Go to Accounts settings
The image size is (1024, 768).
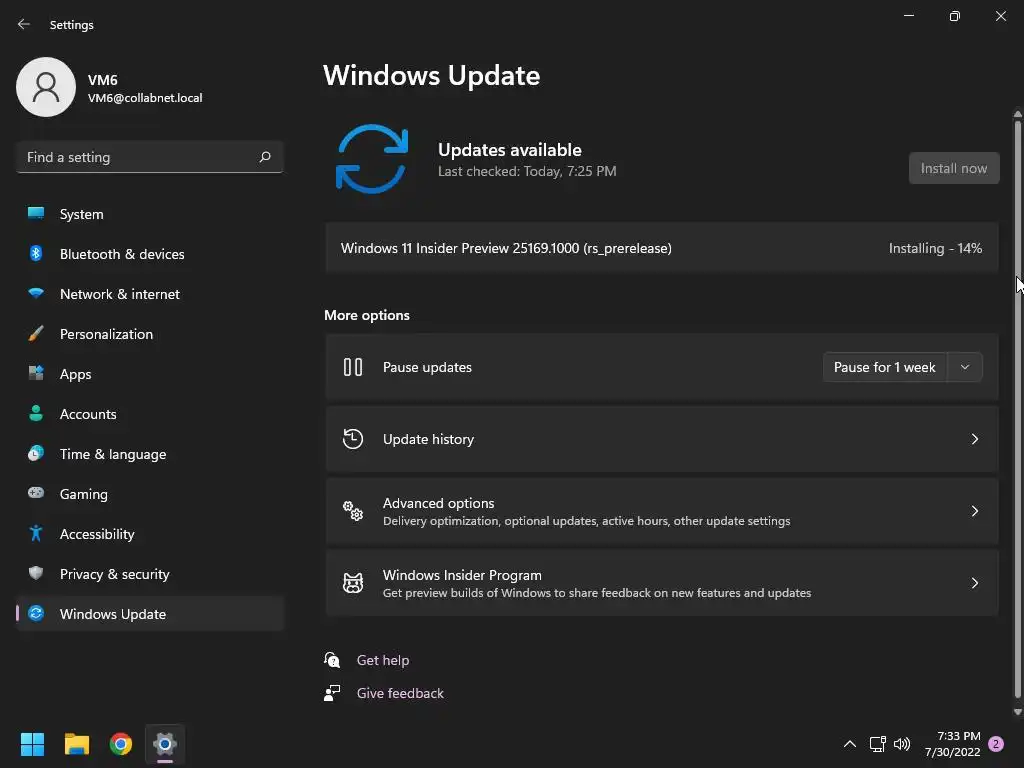point(150,414)
